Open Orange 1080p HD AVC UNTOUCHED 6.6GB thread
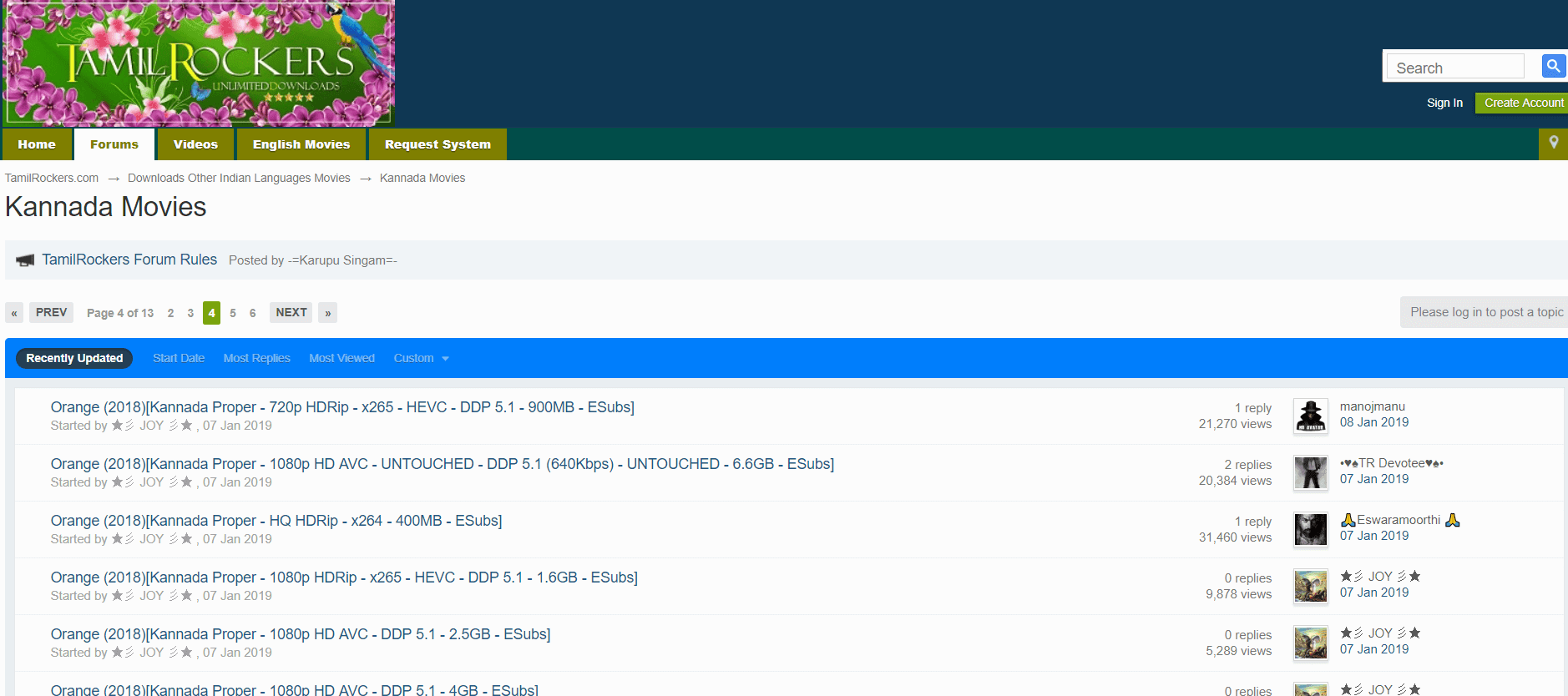 coord(443,464)
